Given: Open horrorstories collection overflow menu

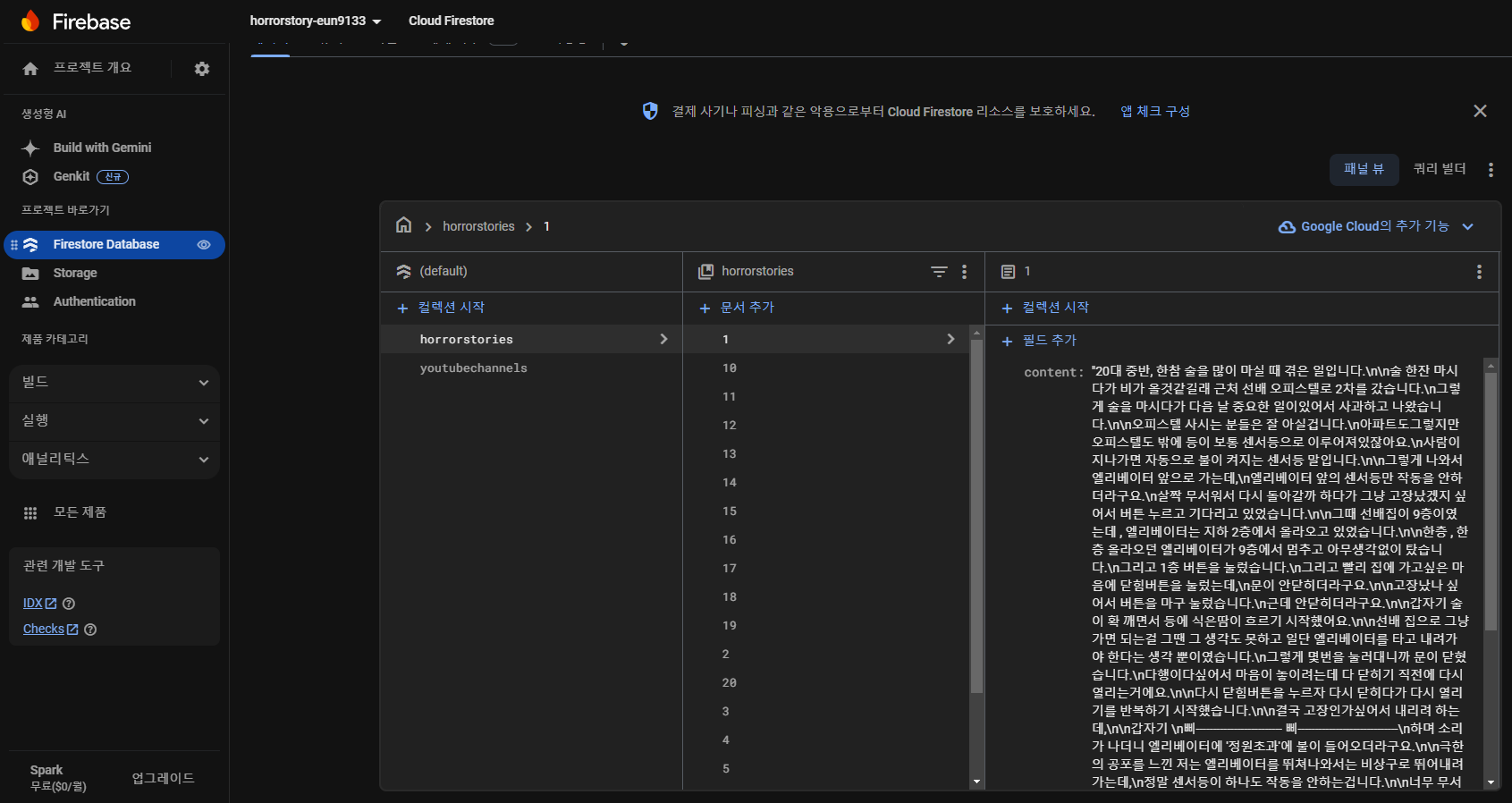Looking at the screenshot, I should pyautogui.click(x=964, y=272).
